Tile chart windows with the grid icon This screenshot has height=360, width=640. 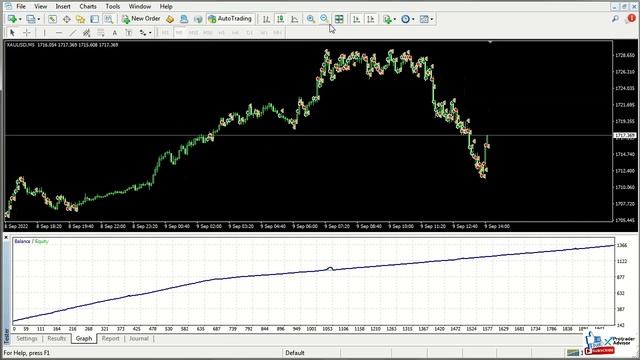[x=339, y=19]
